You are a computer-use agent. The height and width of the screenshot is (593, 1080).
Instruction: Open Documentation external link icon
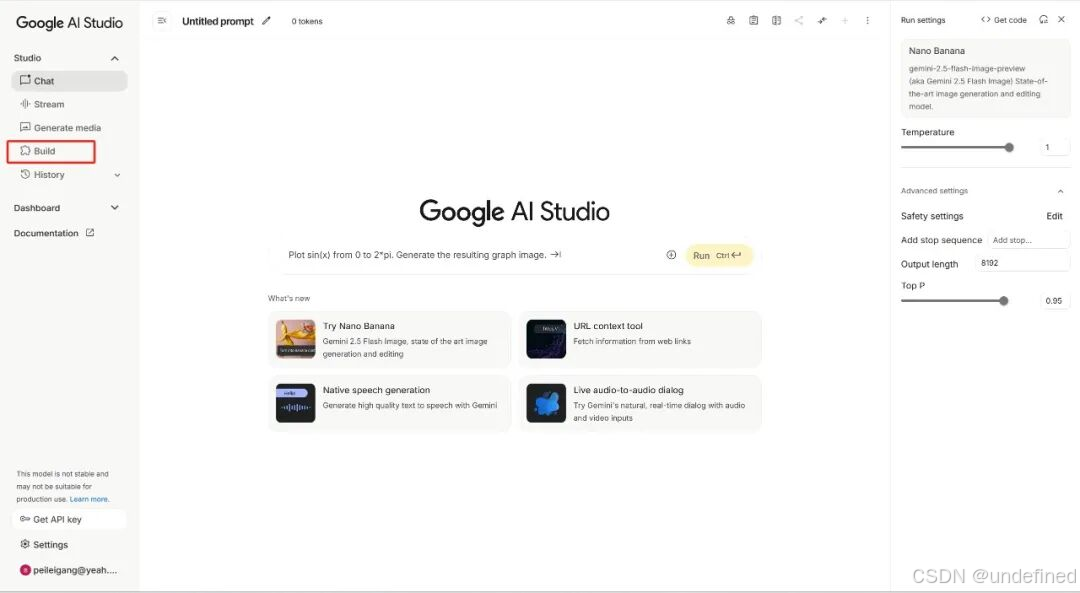[90, 233]
